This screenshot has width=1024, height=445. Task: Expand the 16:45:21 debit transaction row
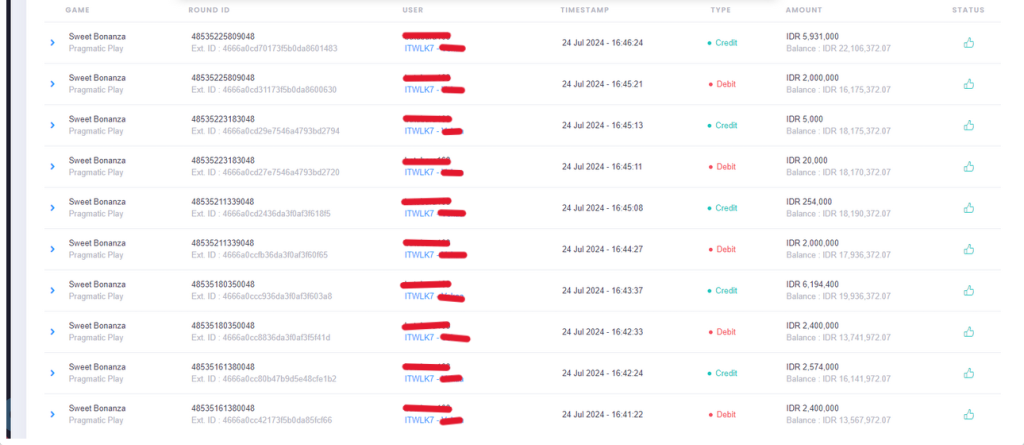coord(52,84)
